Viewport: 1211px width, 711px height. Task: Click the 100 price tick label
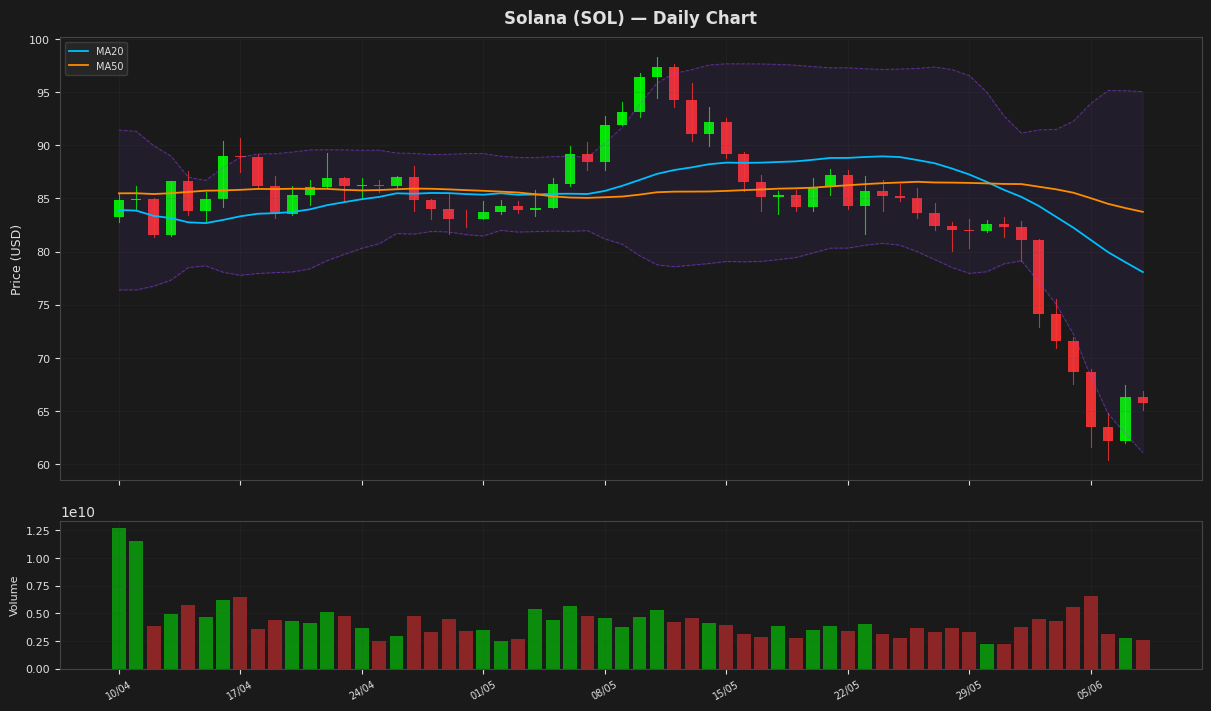39,40
